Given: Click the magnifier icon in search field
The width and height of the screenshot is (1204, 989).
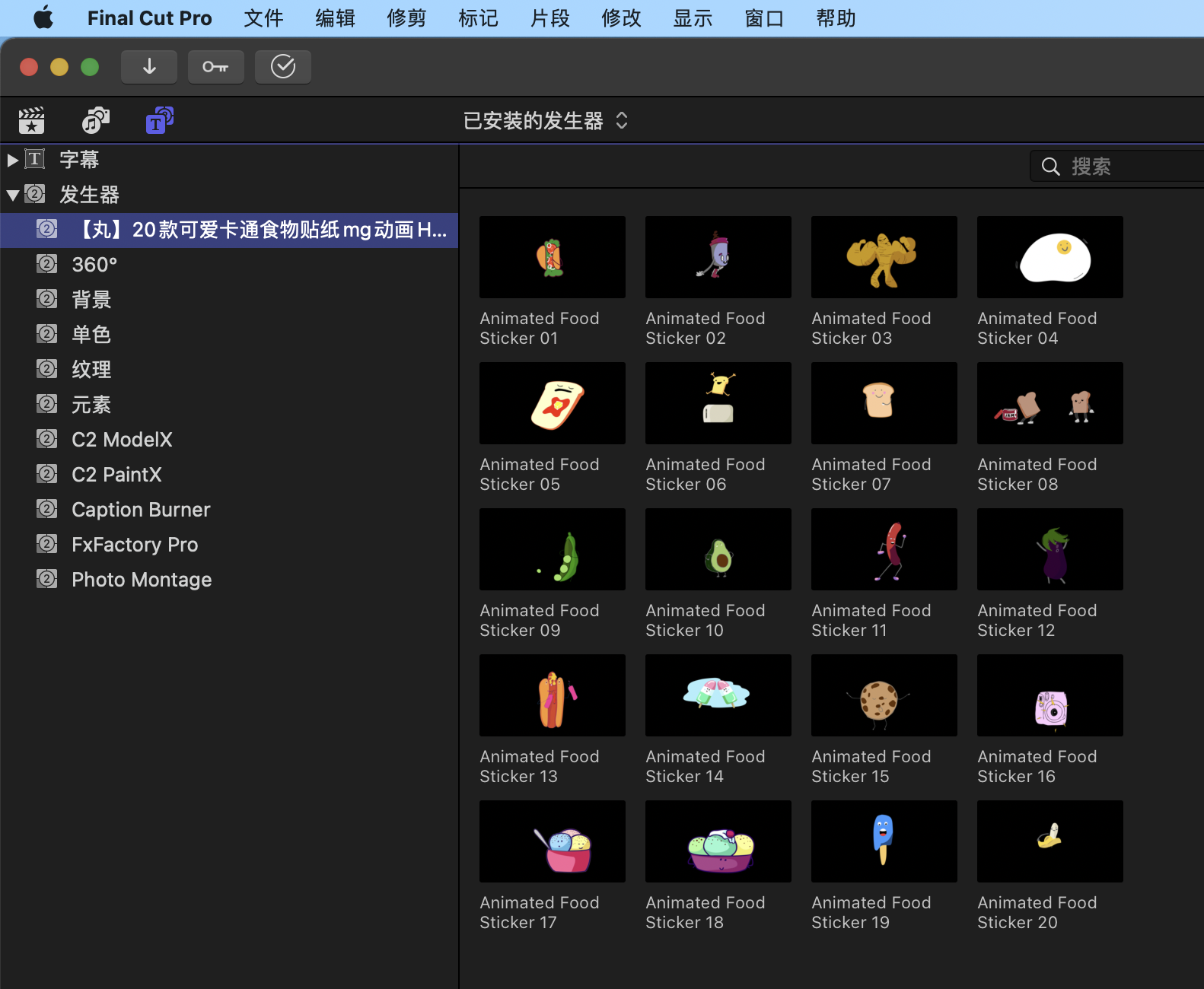Looking at the screenshot, I should (x=1051, y=167).
